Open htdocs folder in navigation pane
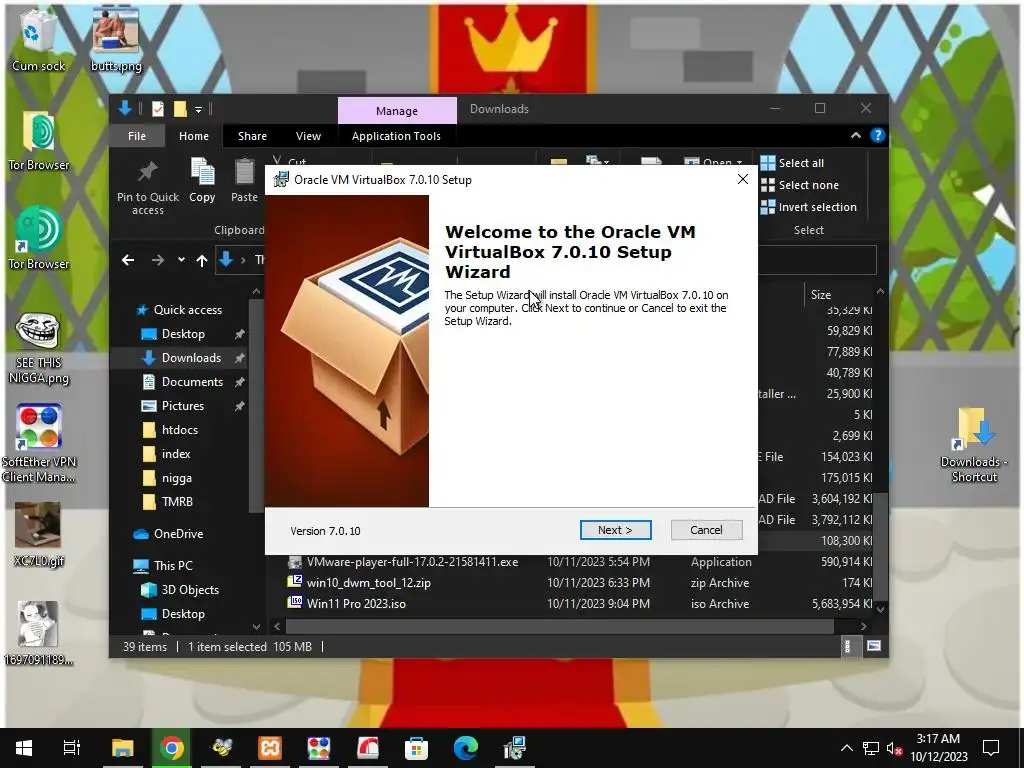Viewport: 1024px width, 768px height. 179,430
